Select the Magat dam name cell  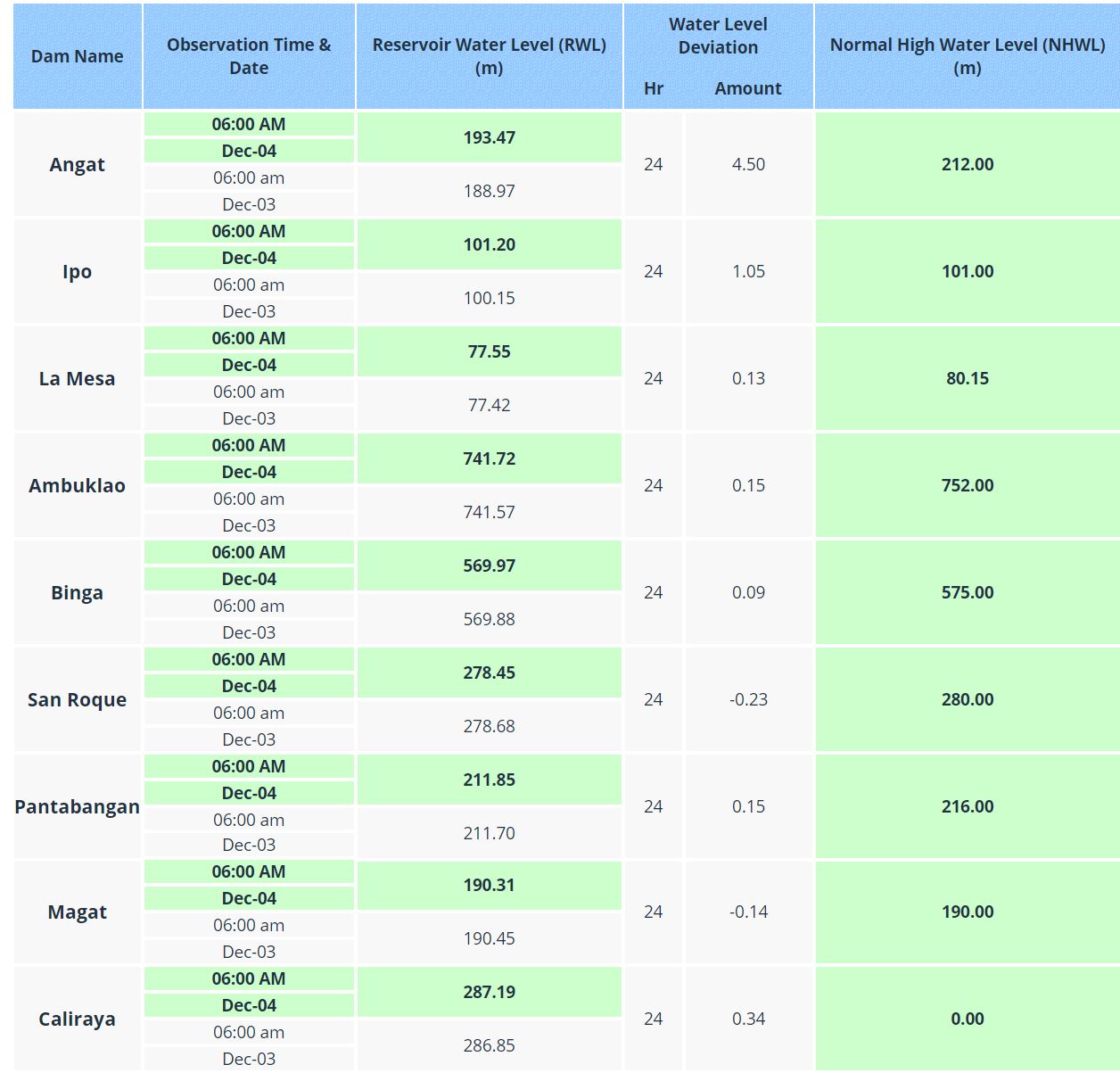point(77,912)
